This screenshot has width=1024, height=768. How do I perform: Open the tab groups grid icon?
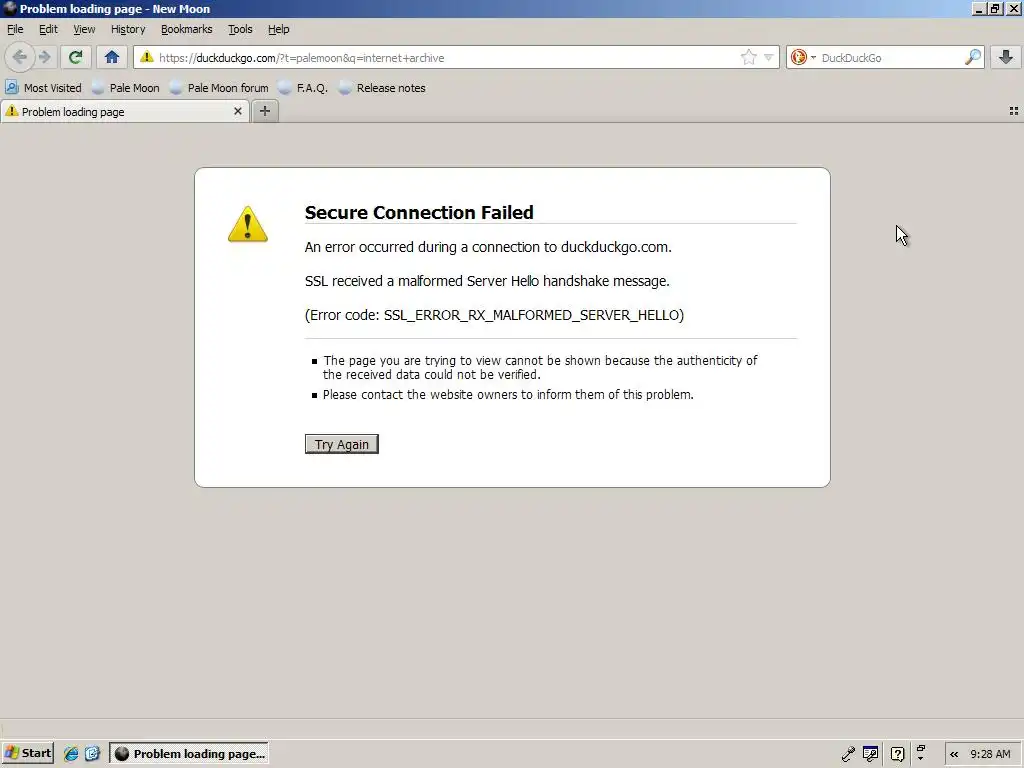tap(1014, 111)
